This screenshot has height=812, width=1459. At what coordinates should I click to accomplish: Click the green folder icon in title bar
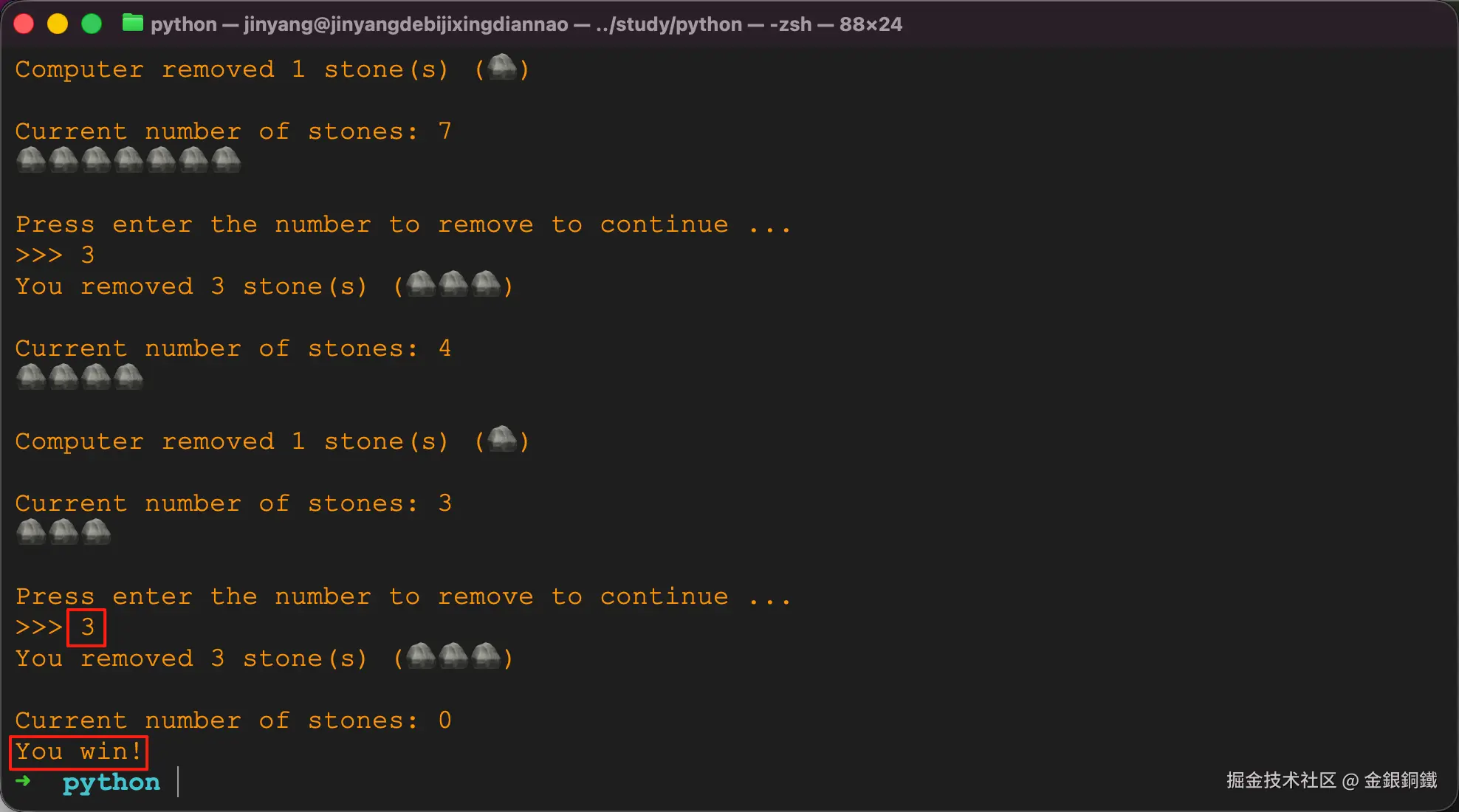tap(132, 24)
